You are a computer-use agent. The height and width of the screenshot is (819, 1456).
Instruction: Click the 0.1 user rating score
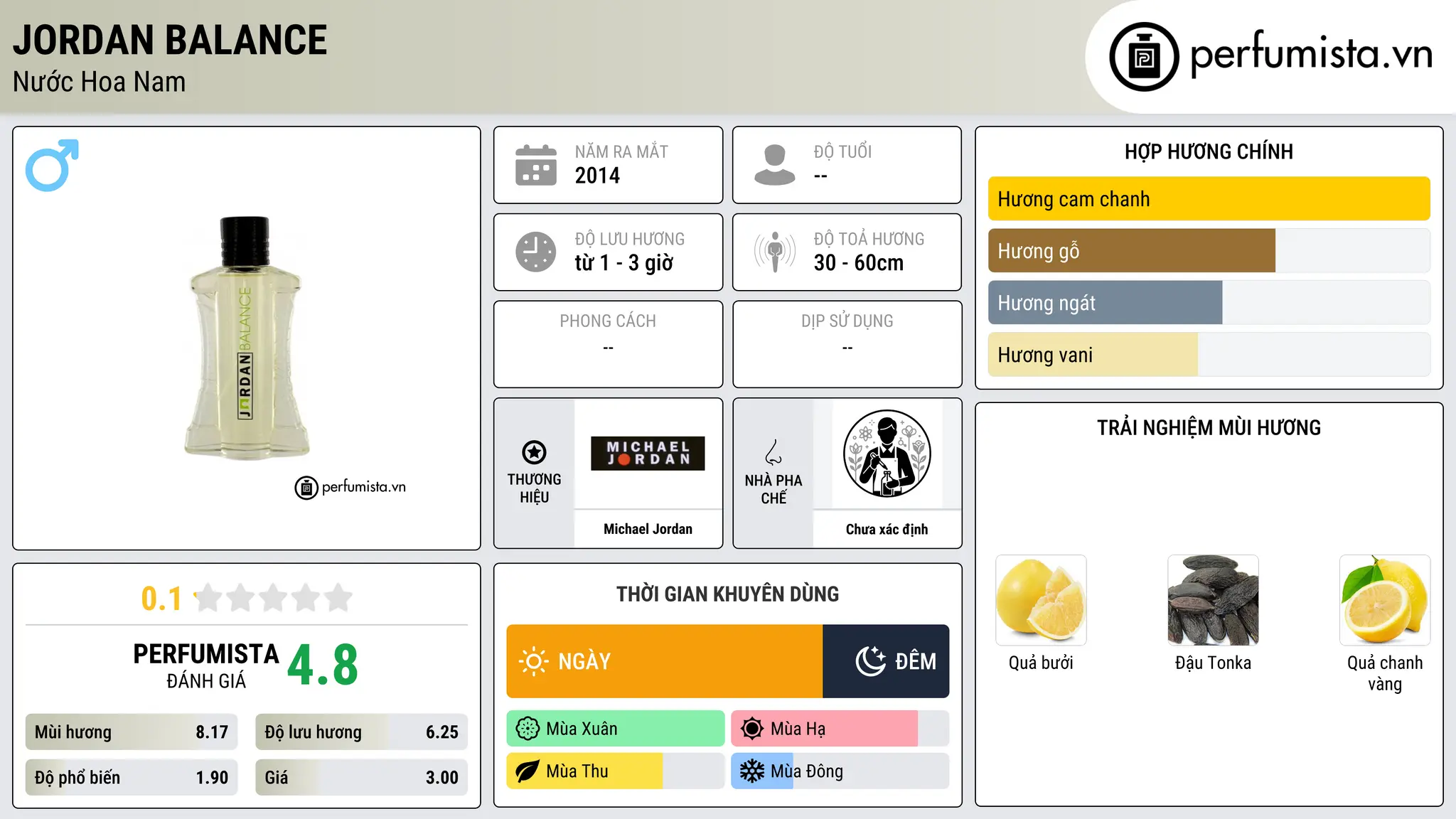click(x=161, y=599)
